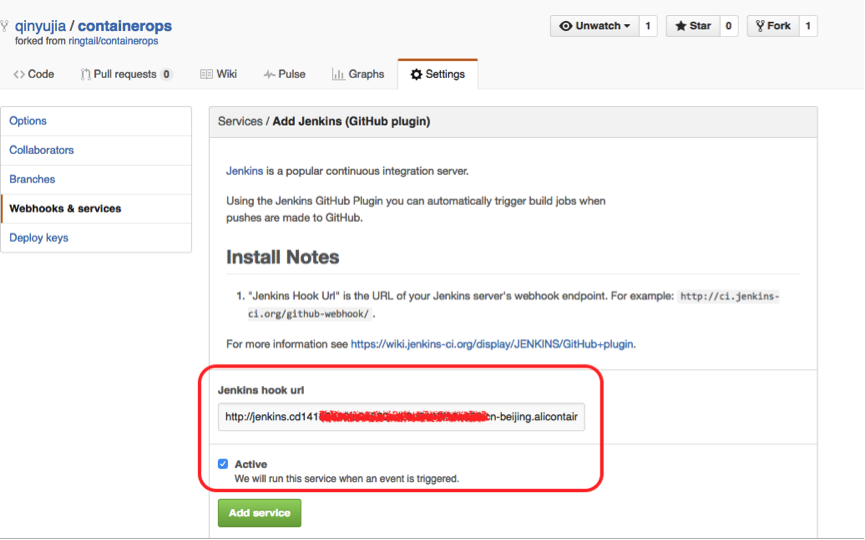The height and width of the screenshot is (540, 865).
Task: Open the Pulse tab
Action: [x=284, y=74]
